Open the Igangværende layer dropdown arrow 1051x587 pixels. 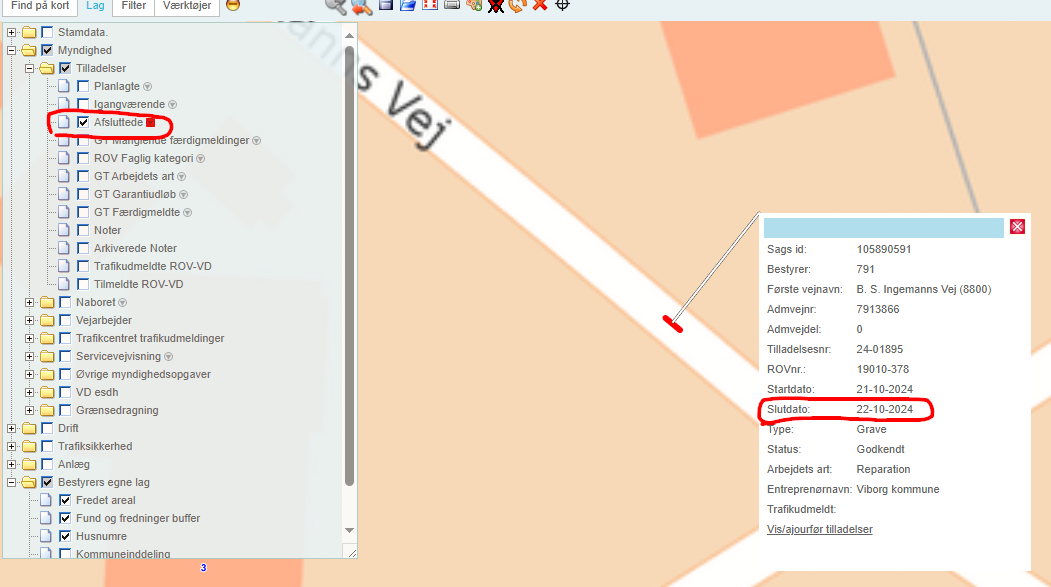[x=172, y=104]
